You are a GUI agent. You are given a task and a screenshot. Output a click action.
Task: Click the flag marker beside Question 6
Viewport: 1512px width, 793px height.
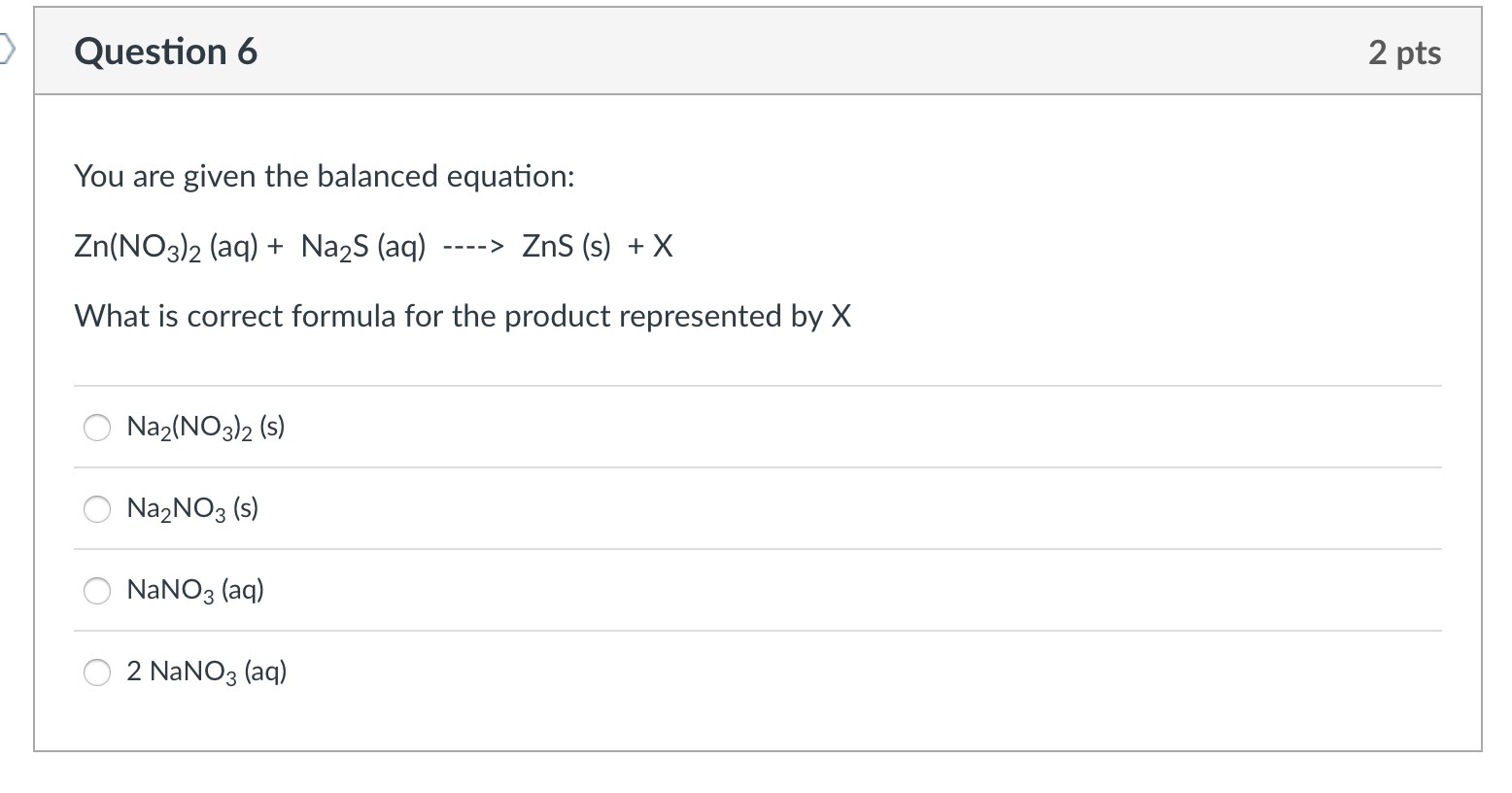pos(8,49)
